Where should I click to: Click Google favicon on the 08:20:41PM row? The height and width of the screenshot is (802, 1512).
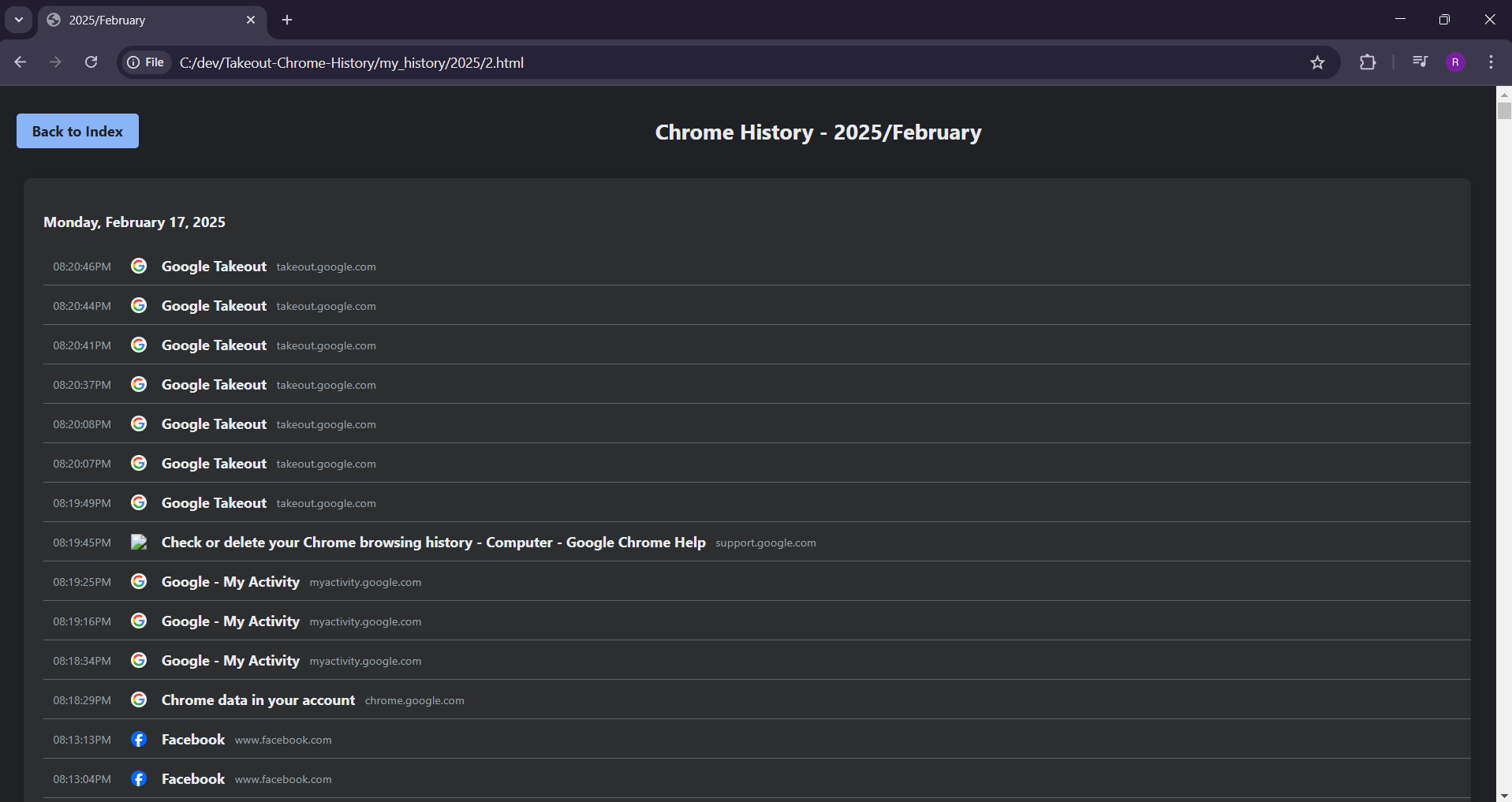tap(139, 345)
